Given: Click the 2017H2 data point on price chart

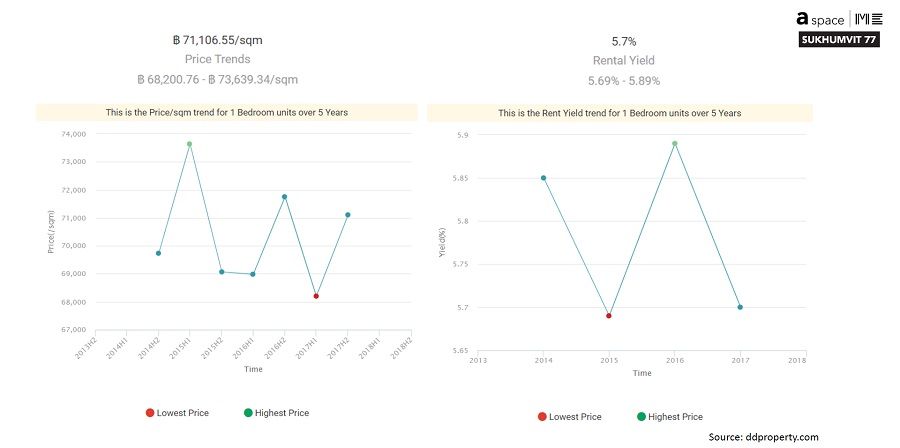Looking at the screenshot, I should 347,215.
